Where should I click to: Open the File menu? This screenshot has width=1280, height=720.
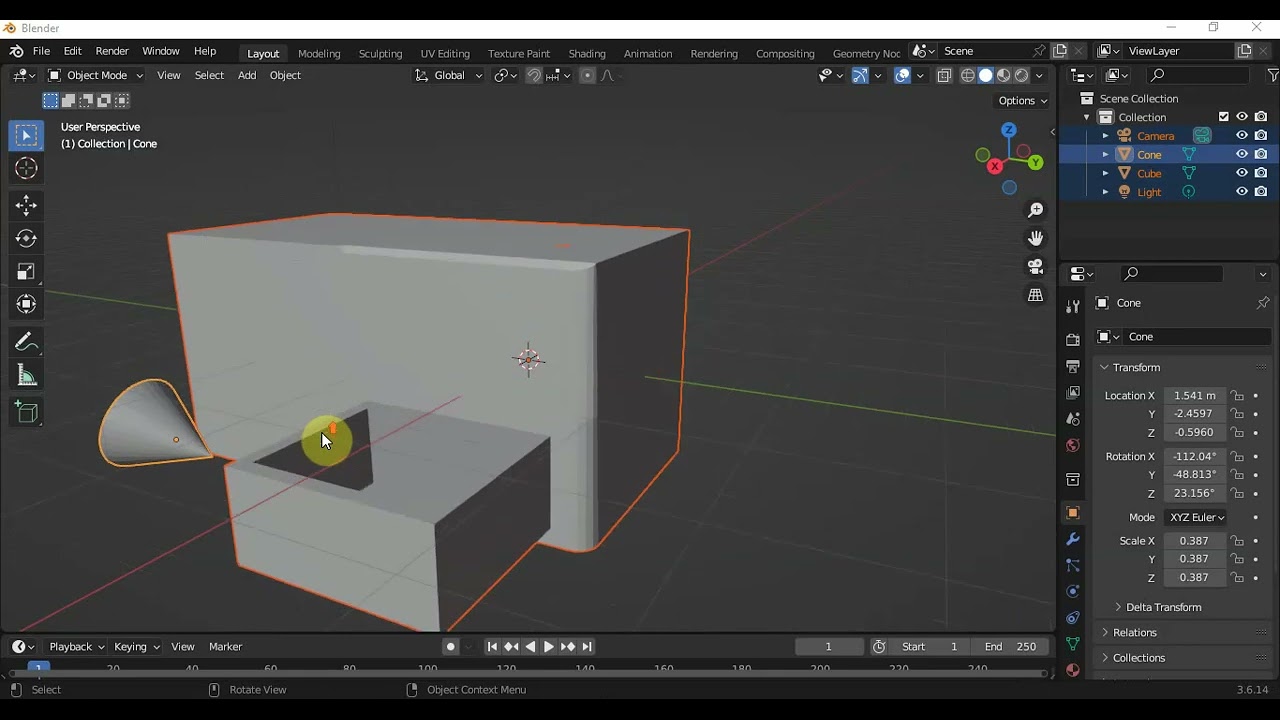pyautogui.click(x=41, y=51)
